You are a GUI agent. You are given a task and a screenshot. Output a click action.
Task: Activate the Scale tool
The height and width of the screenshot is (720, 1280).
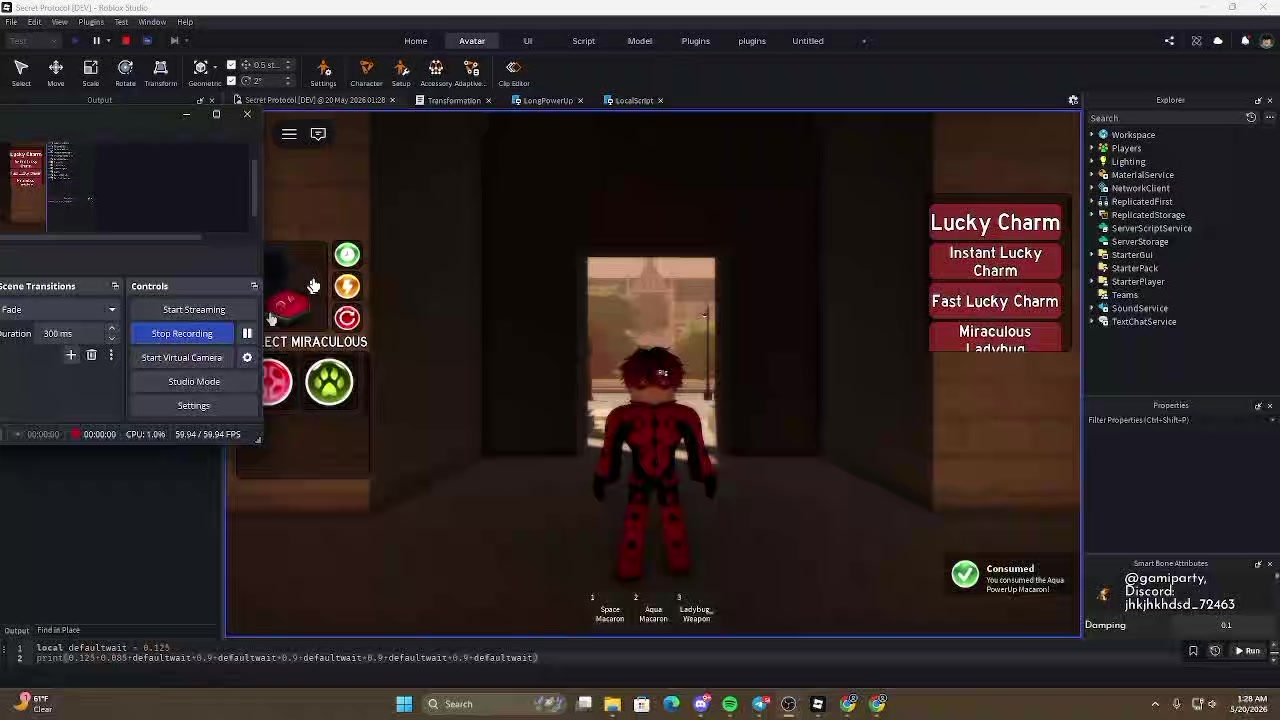(90, 73)
